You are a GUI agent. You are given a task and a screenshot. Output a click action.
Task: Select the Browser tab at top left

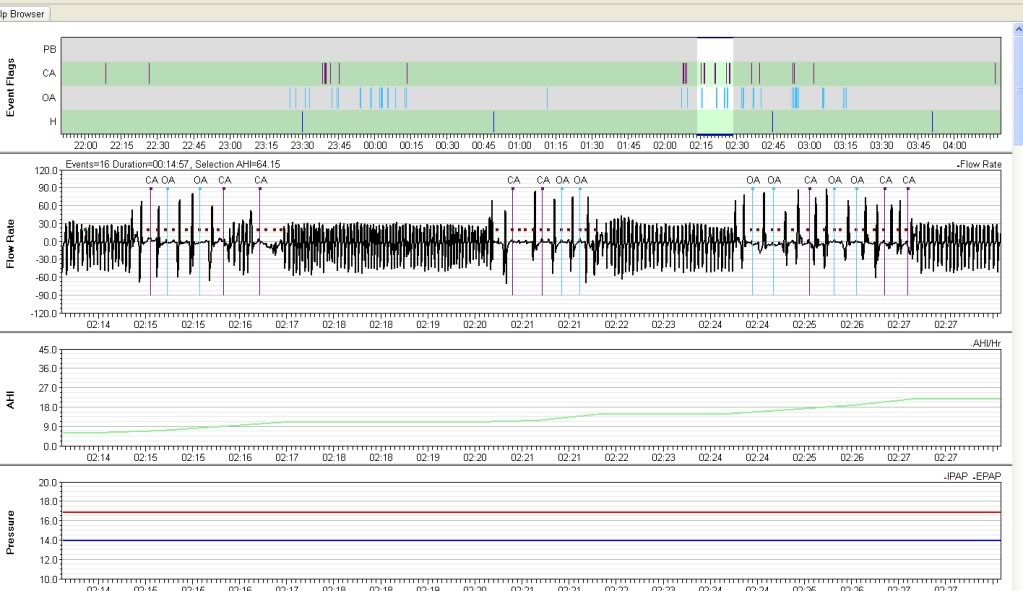pos(23,14)
